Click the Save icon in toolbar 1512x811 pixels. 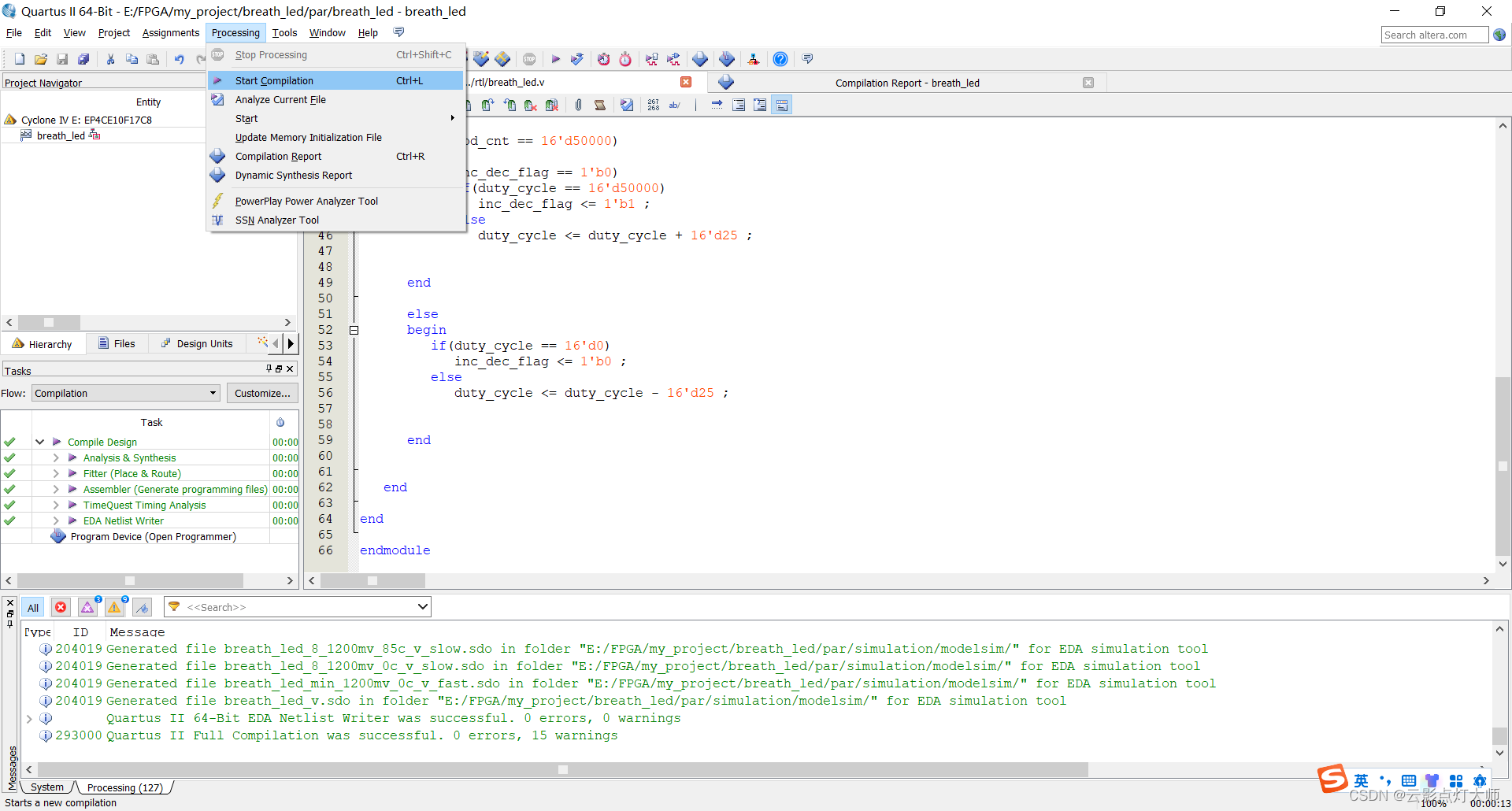(x=62, y=59)
